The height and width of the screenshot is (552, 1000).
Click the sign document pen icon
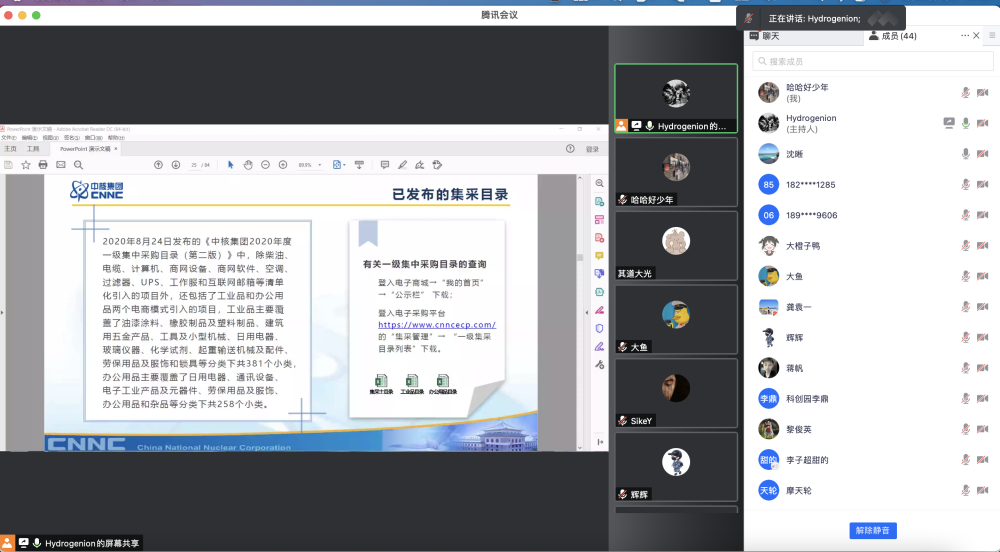click(x=420, y=165)
